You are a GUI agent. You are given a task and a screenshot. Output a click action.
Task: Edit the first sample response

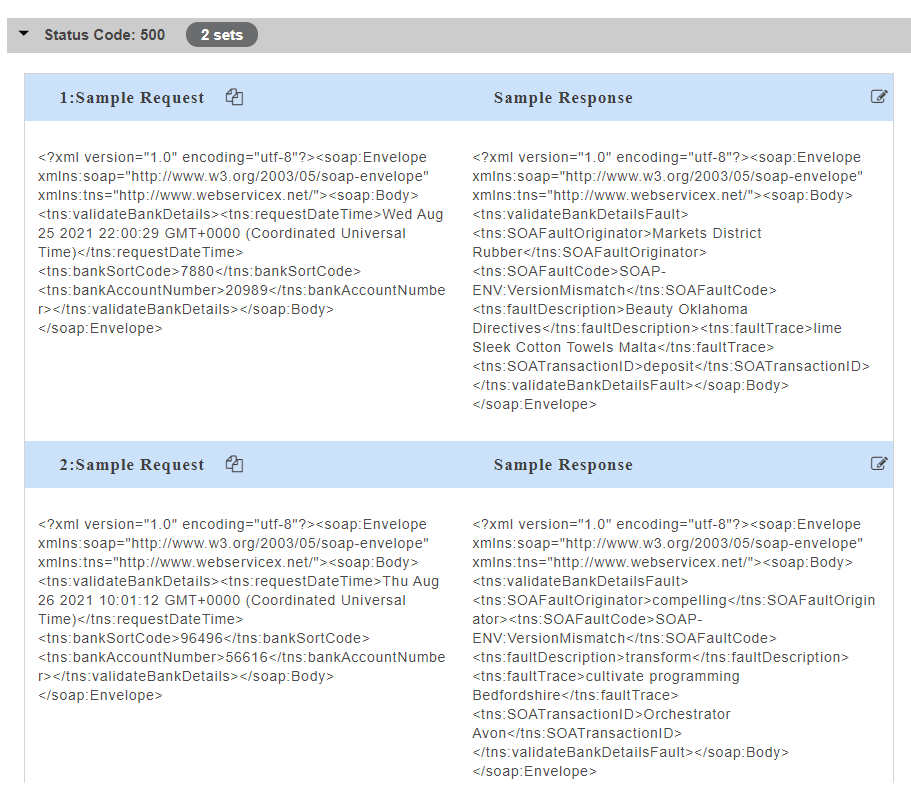point(879,97)
